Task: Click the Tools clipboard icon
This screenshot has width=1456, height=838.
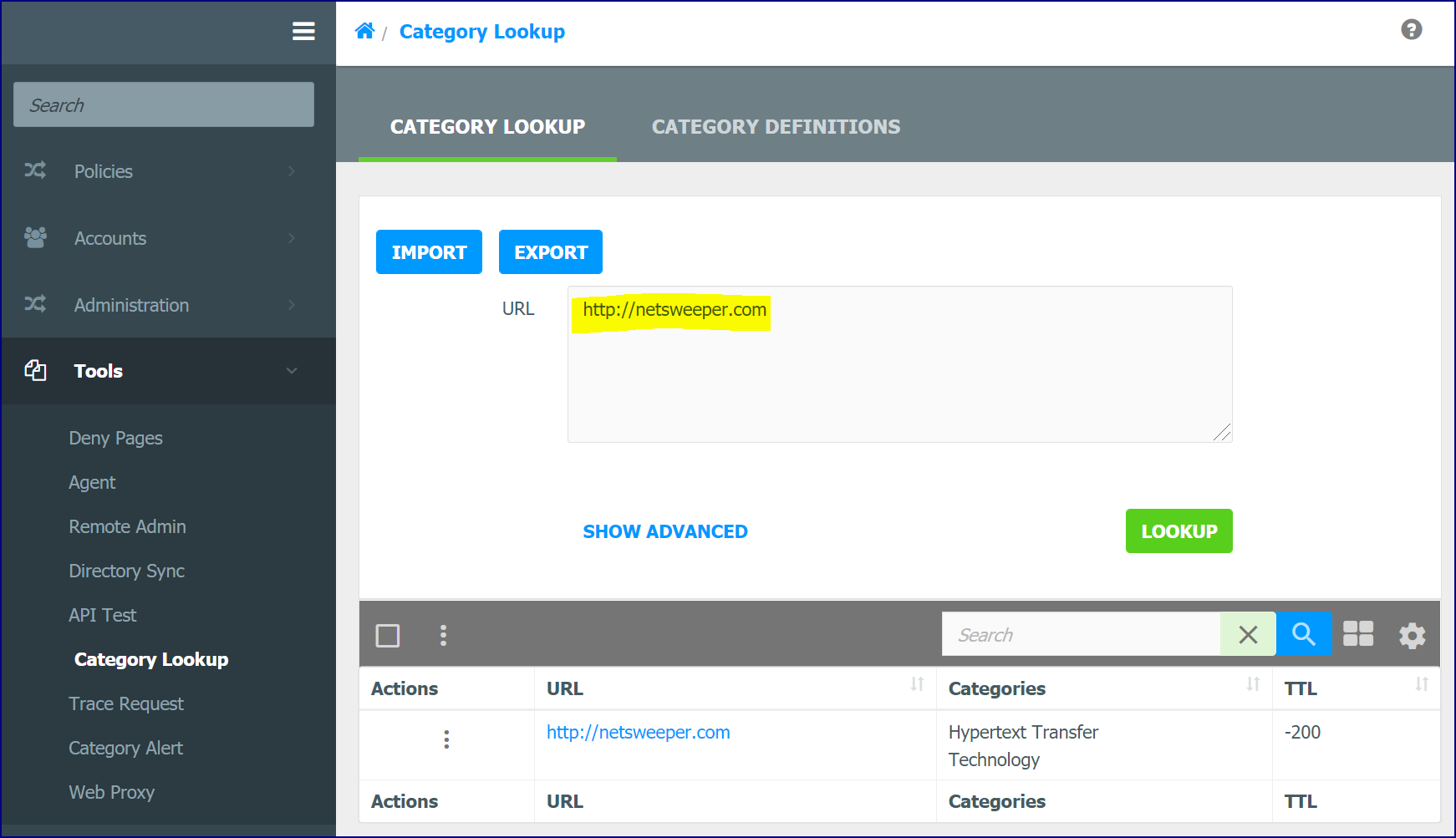Action: [x=35, y=370]
